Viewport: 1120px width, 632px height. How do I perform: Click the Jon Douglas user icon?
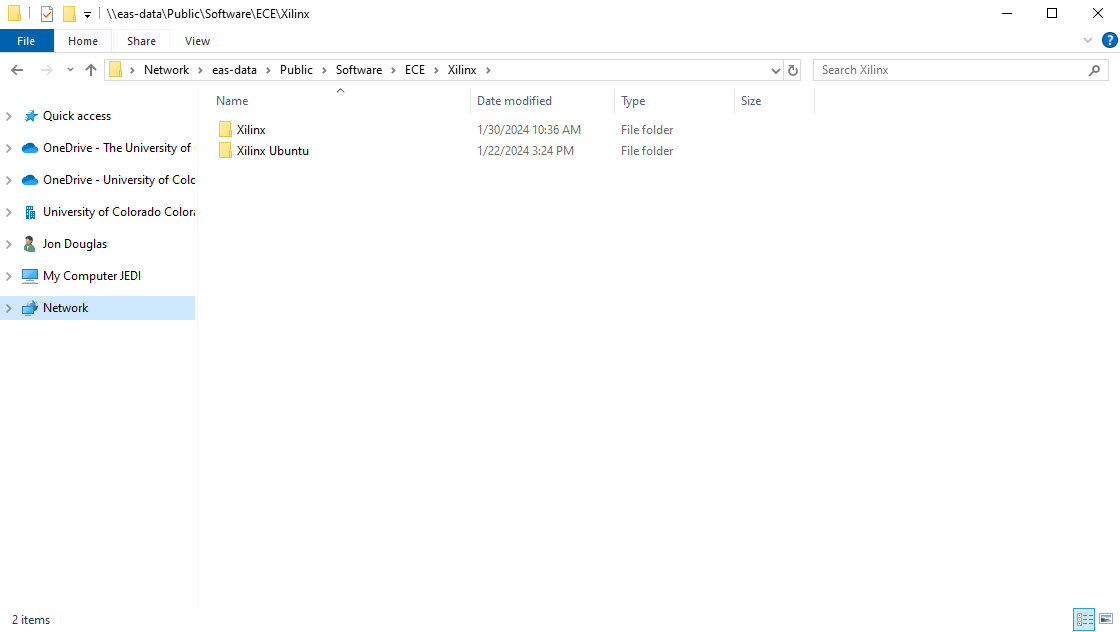pyautogui.click(x=29, y=244)
